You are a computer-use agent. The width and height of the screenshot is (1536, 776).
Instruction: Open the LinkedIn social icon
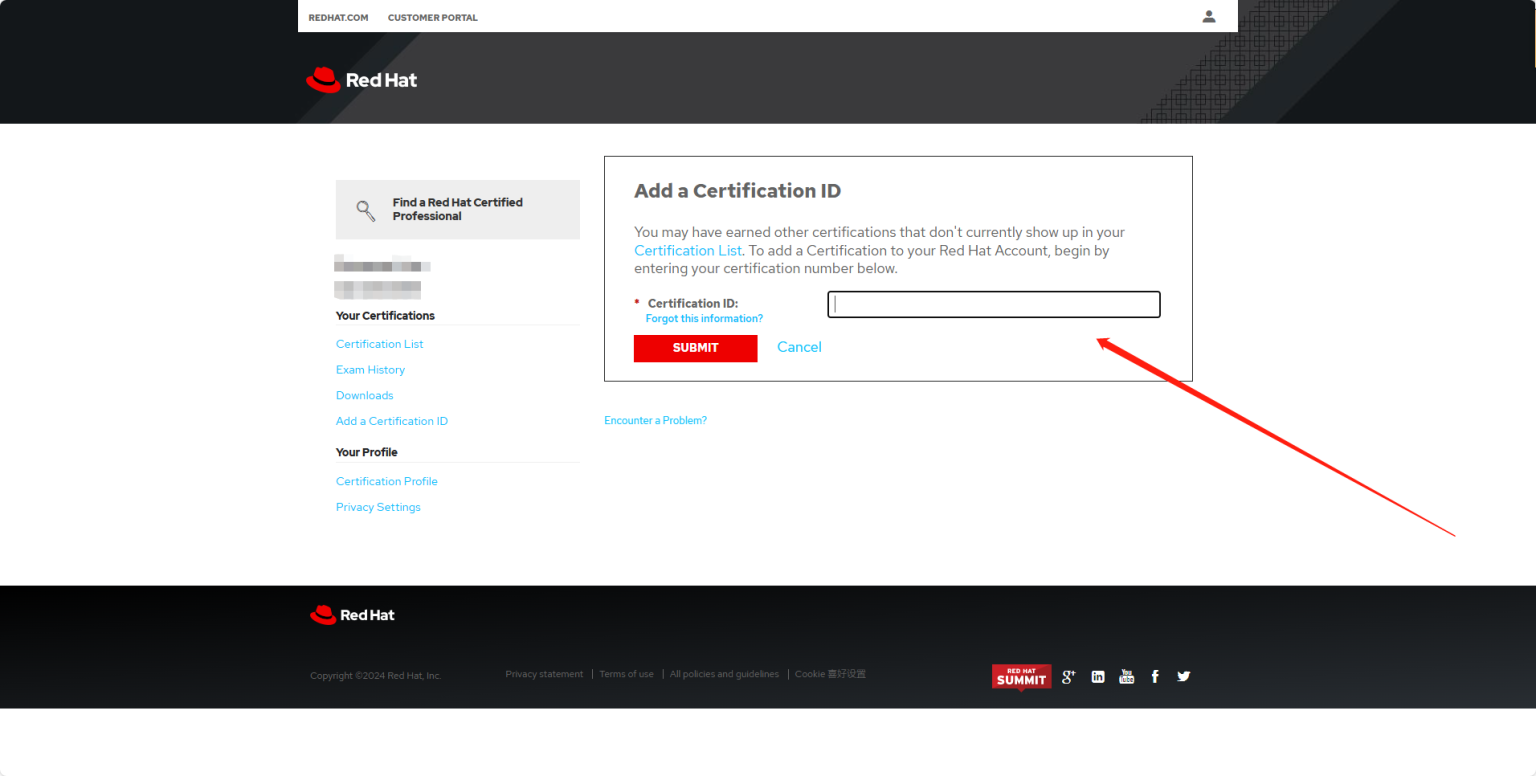1098,677
